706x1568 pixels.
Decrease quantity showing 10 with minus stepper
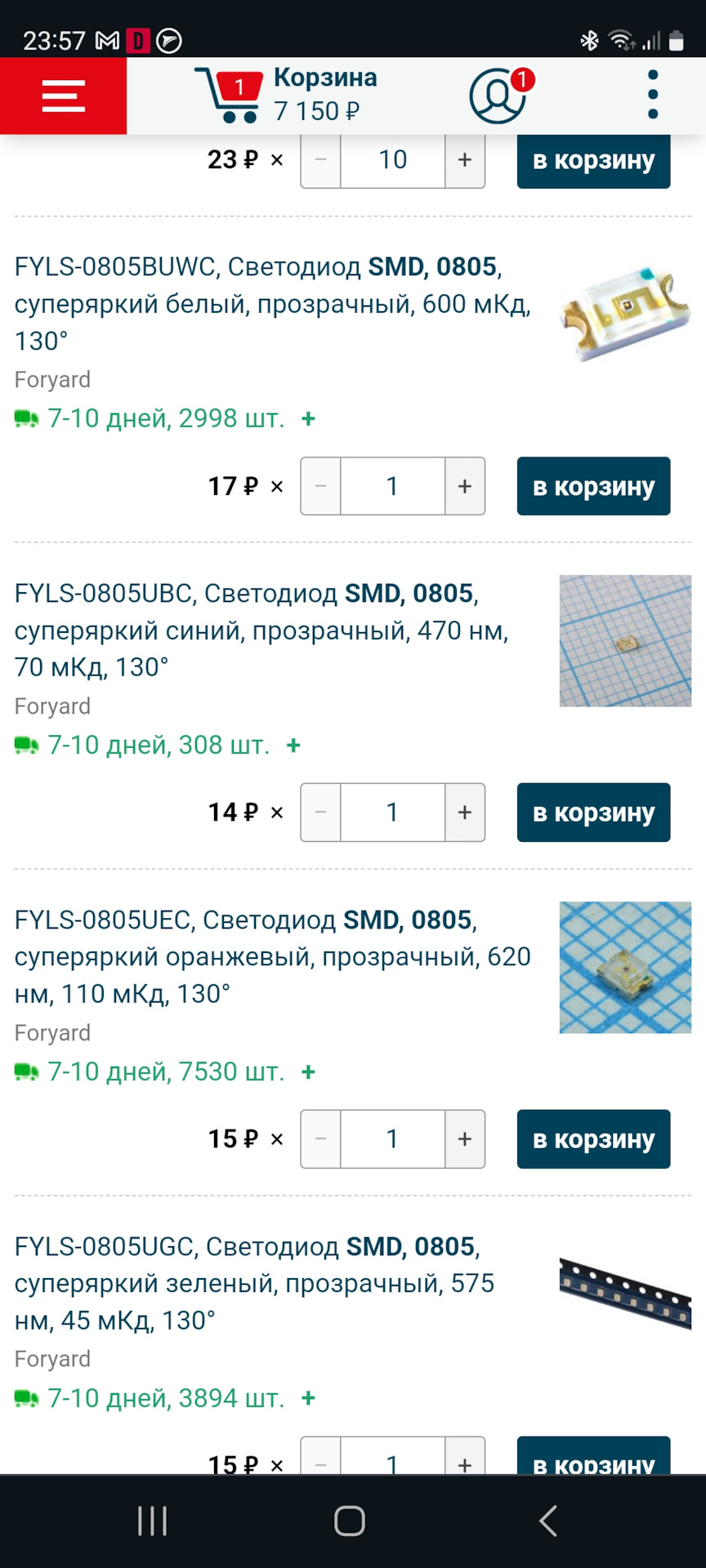[x=320, y=160]
